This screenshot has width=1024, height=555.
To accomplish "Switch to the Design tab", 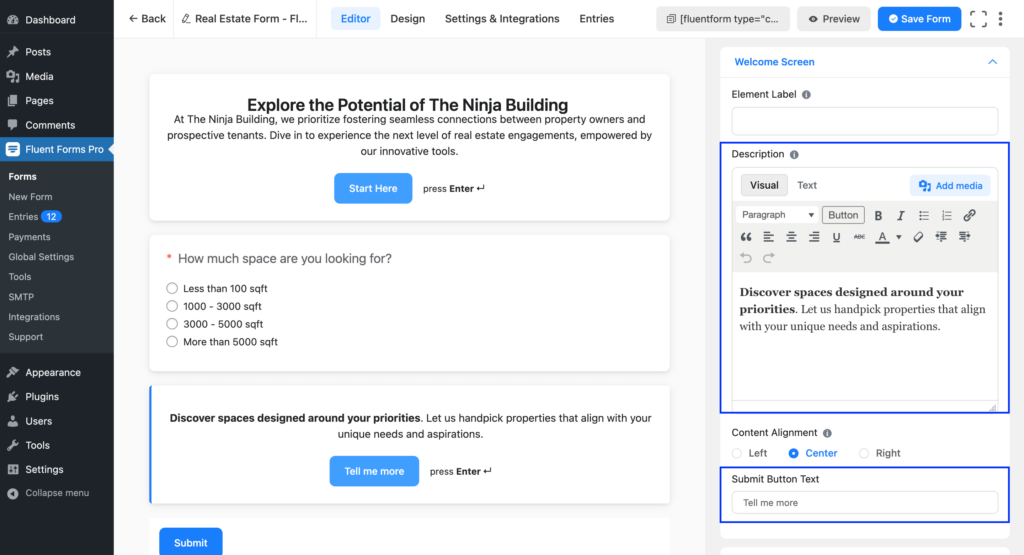I will pos(408,19).
